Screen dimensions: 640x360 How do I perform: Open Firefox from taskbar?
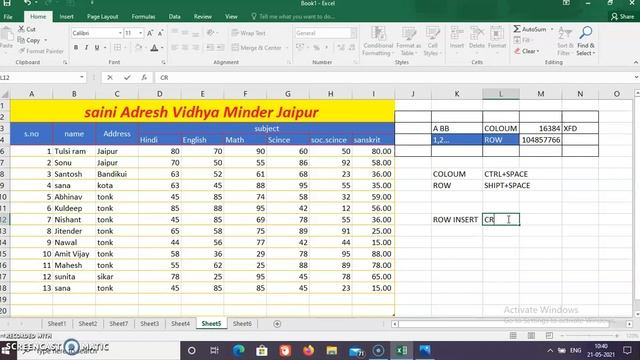pyautogui.click(x=309, y=350)
